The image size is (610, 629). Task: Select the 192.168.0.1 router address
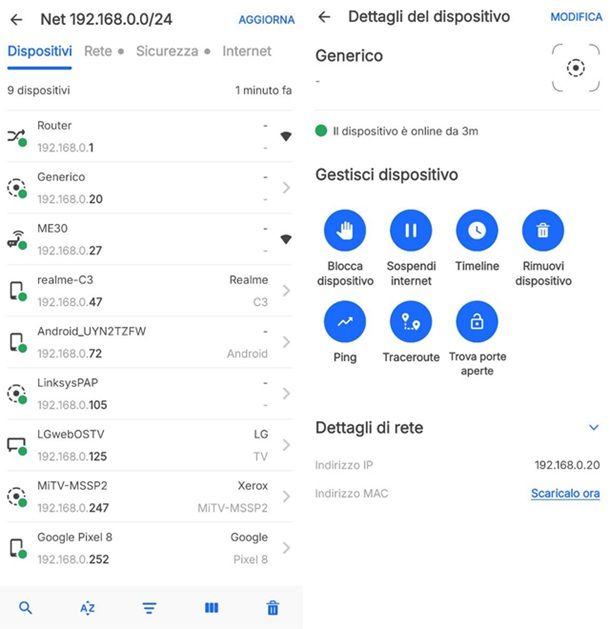point(65,148)
